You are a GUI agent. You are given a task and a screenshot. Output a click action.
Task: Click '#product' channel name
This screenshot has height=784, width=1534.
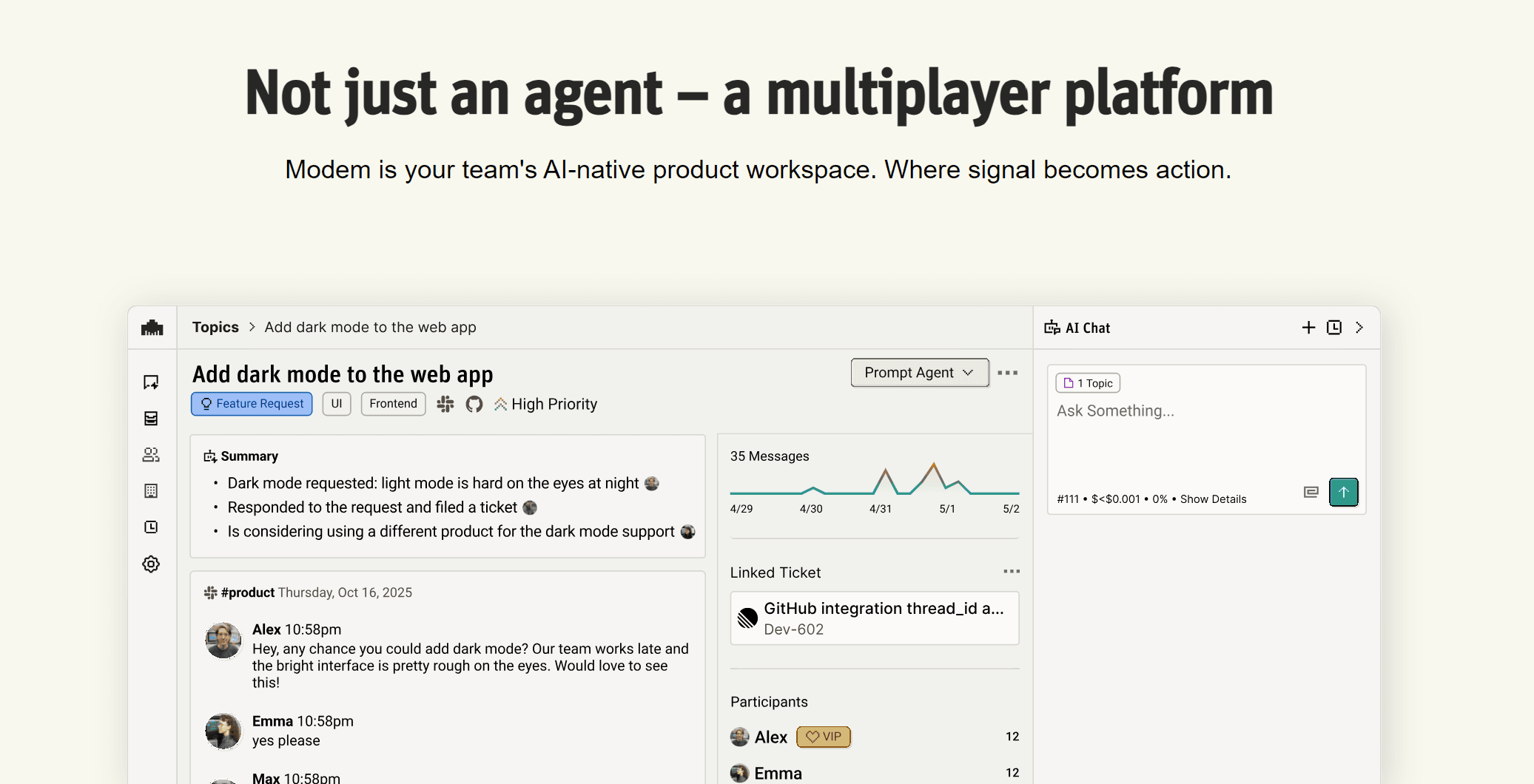[x=248, y=592]
